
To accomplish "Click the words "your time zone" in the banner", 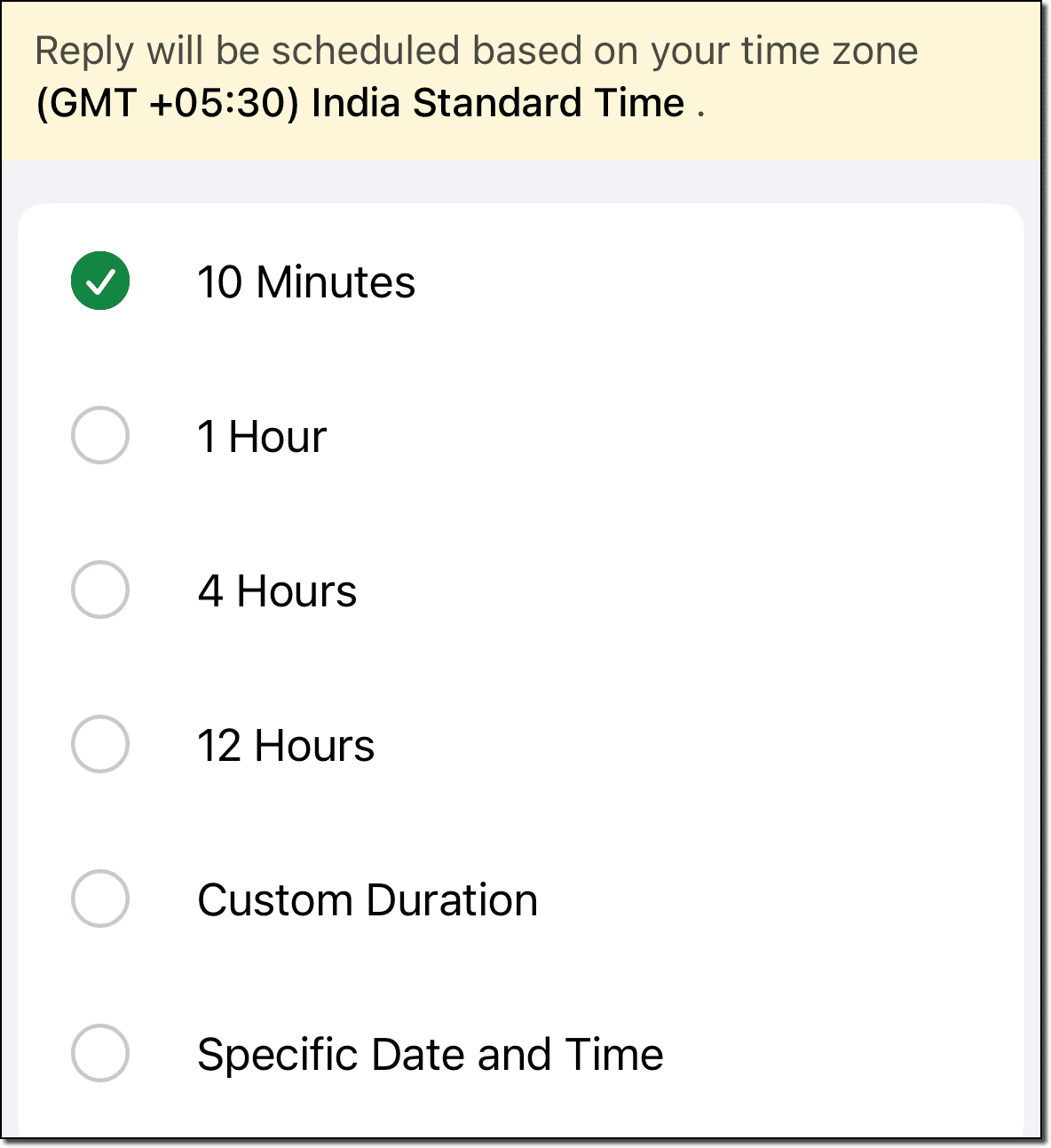I will (784, 51).
